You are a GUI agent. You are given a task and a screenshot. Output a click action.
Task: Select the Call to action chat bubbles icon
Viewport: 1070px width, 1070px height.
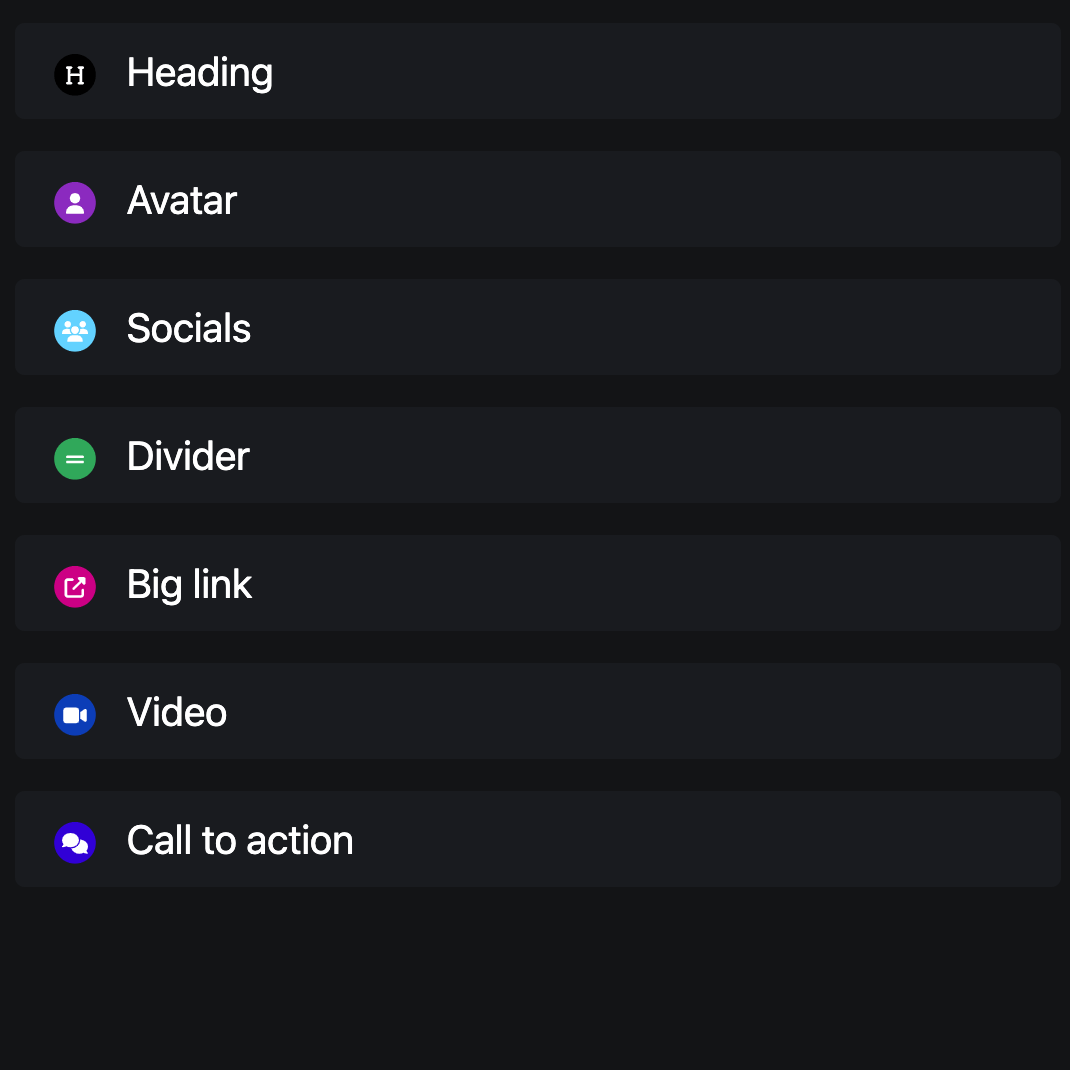click(75, 842)
